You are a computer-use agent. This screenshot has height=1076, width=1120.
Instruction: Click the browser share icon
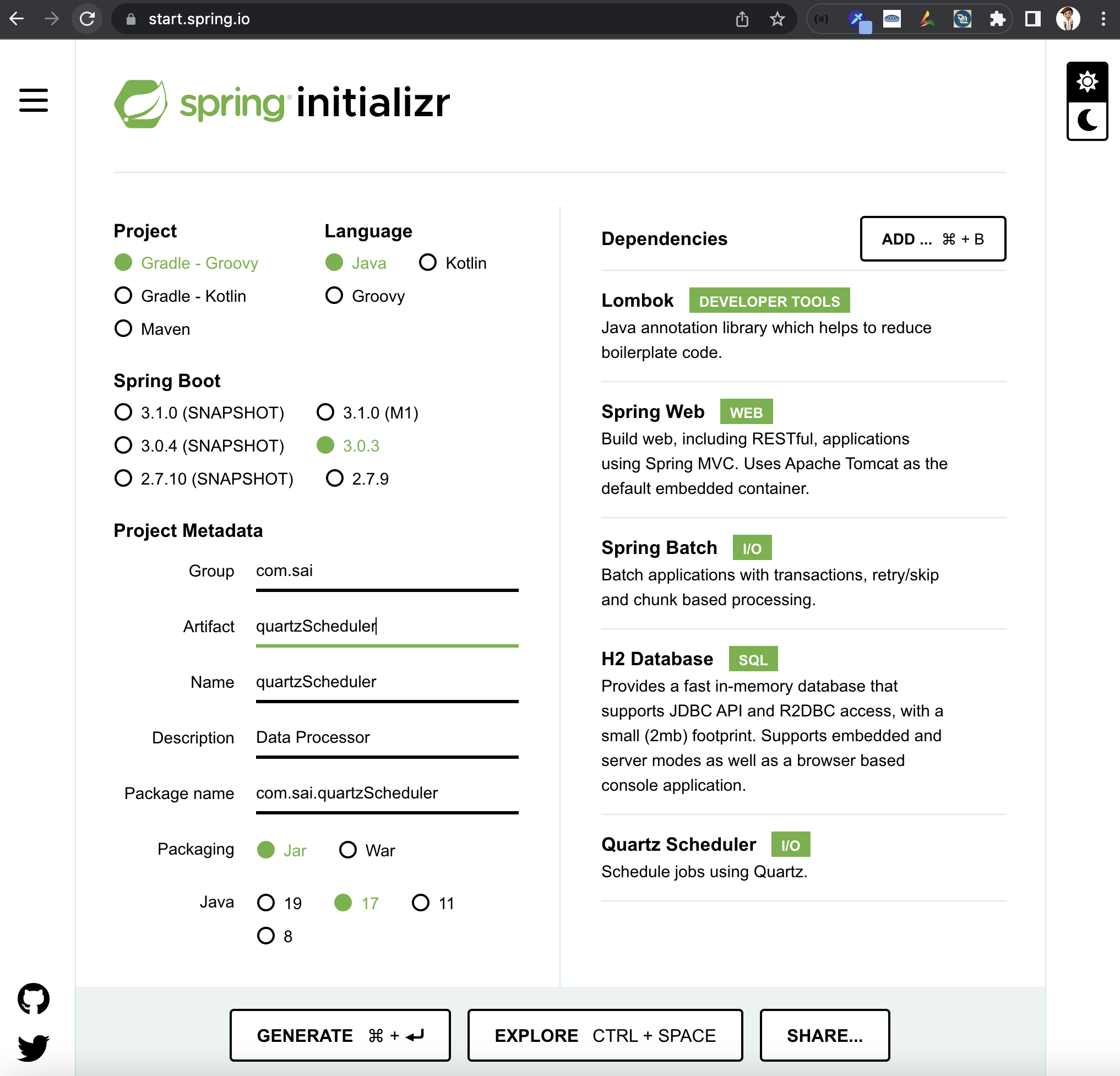pos(742,19)
